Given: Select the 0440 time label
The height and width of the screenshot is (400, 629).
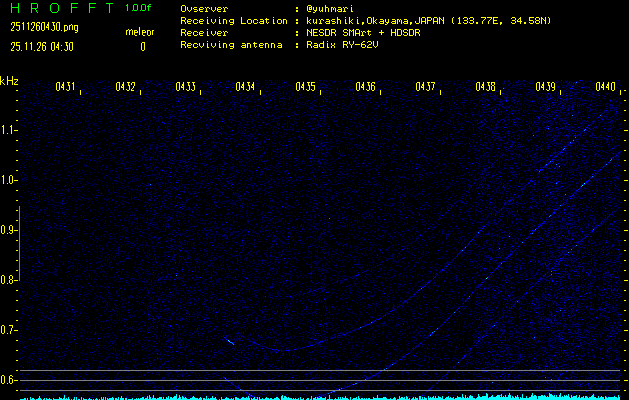Looking at the screenshot, I should click(x=604, y=87).
